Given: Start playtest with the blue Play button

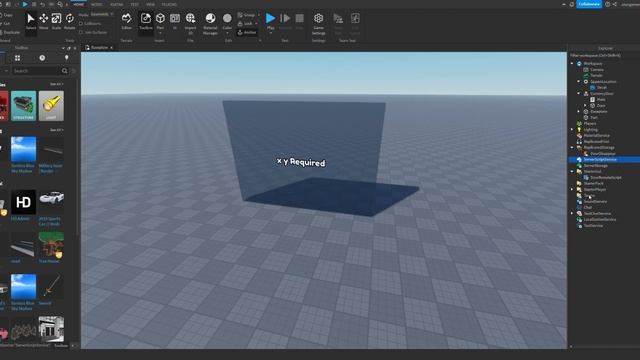Looking at the screenshot, I should click(x=270, y=18).
